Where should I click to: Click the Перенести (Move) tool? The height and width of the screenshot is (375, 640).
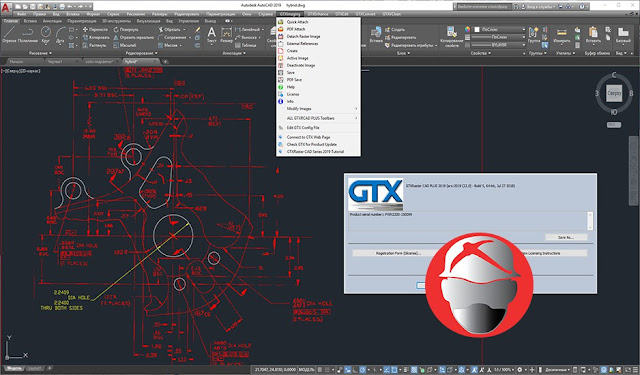95,29
